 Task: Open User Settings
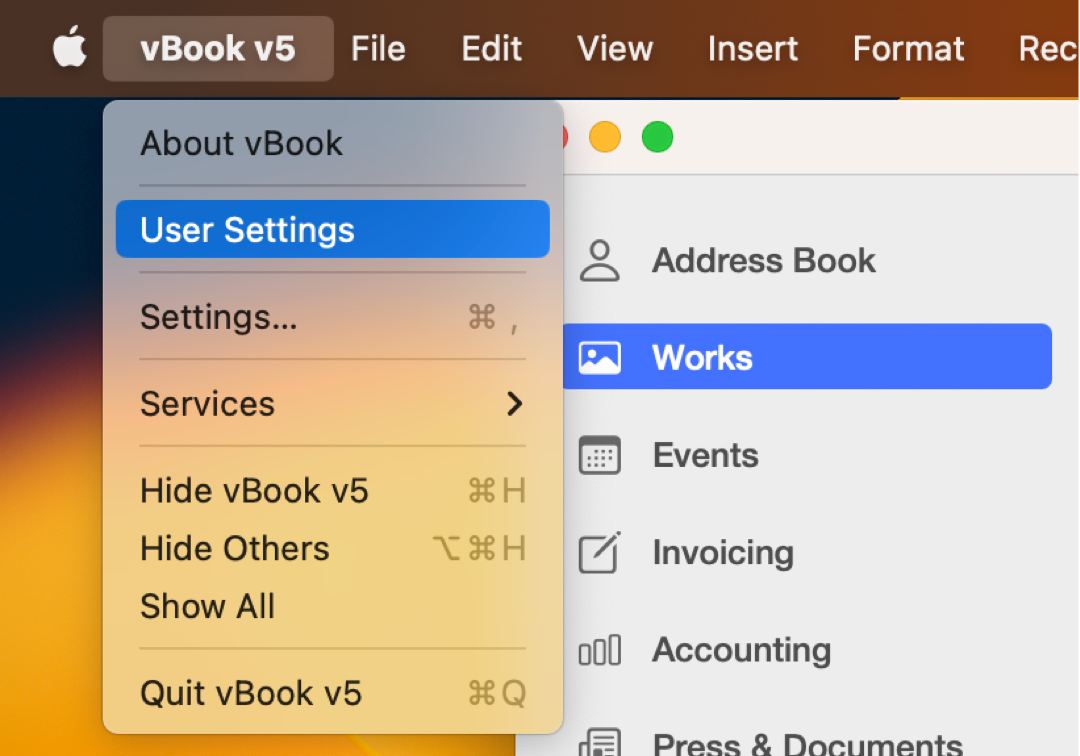click(x=248, y=229)
